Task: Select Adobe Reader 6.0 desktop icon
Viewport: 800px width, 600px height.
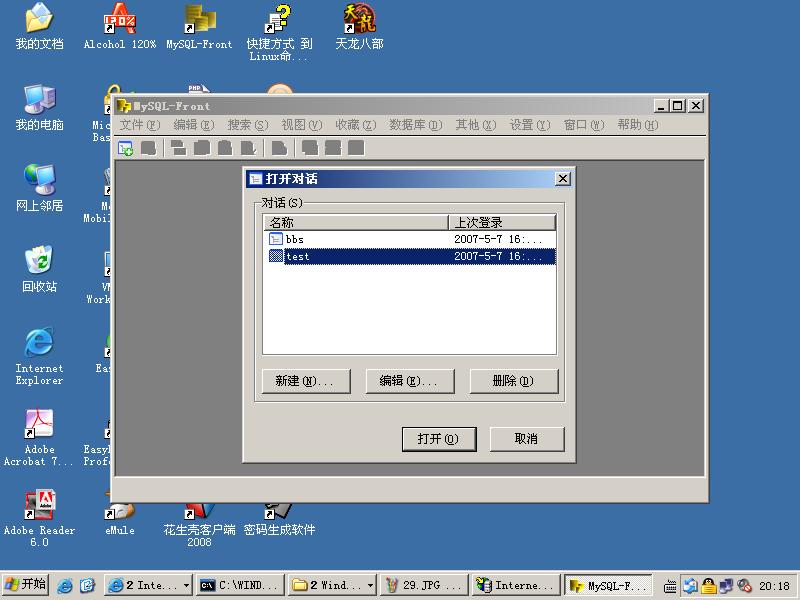Action: click(39, 519)
